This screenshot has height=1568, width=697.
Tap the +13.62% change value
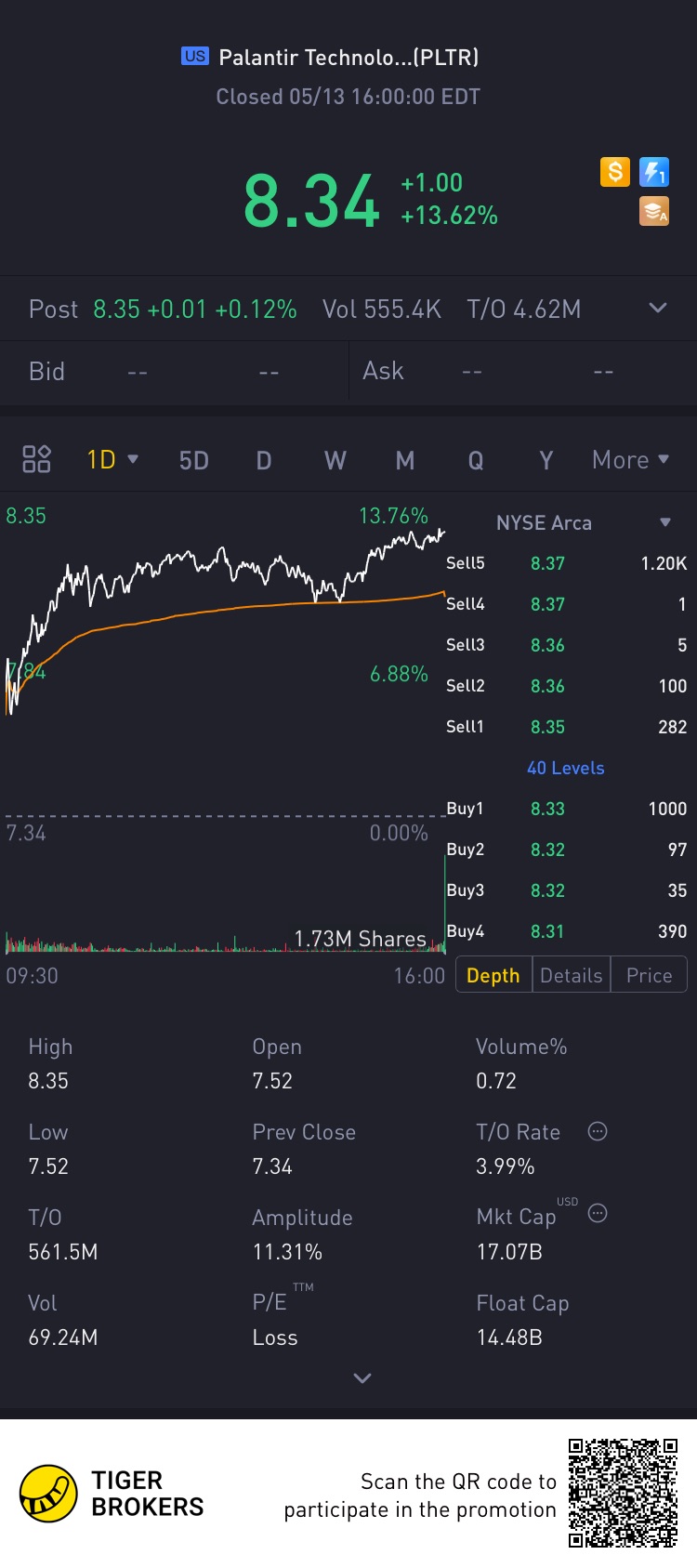click(x=449, y=216)
